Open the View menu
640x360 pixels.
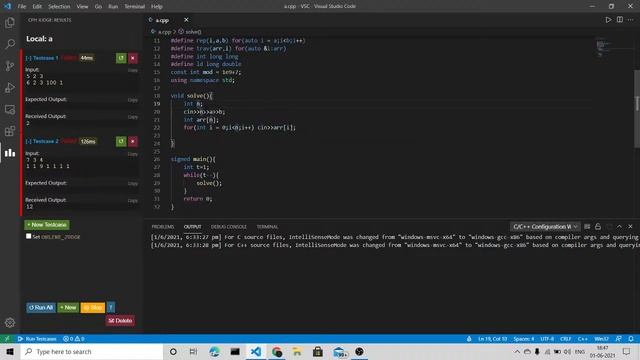(82, 7)
